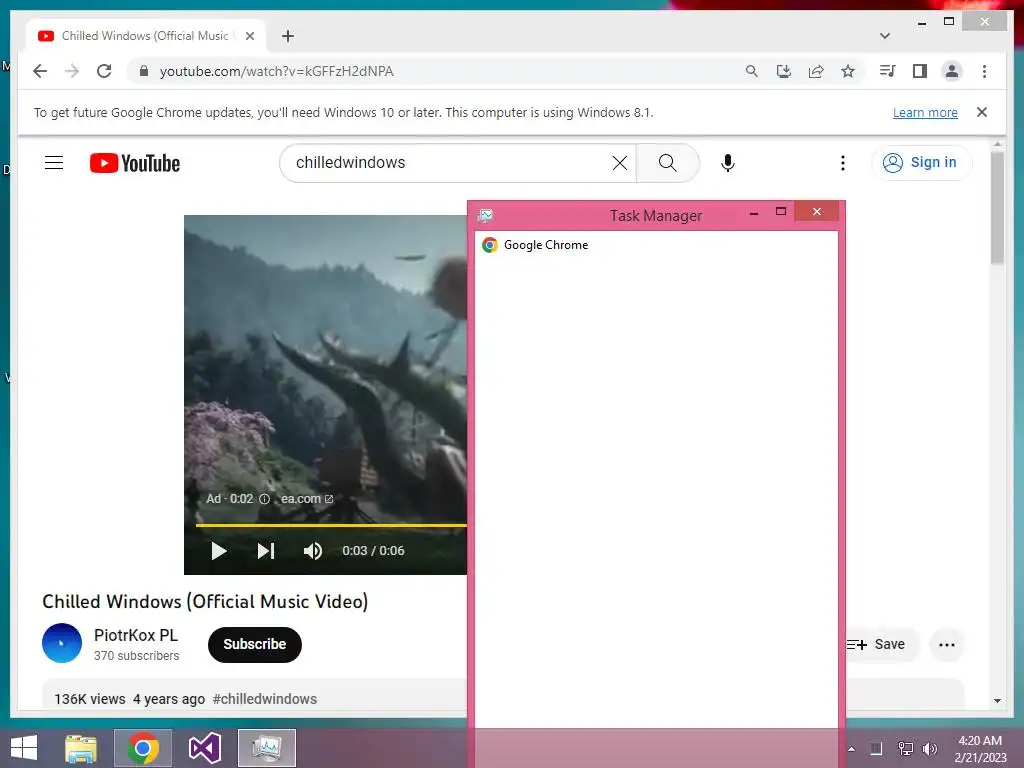Click the scrollbar down arrow
Viewport: 1024px width, 768px height.
[x=997, y=701]
